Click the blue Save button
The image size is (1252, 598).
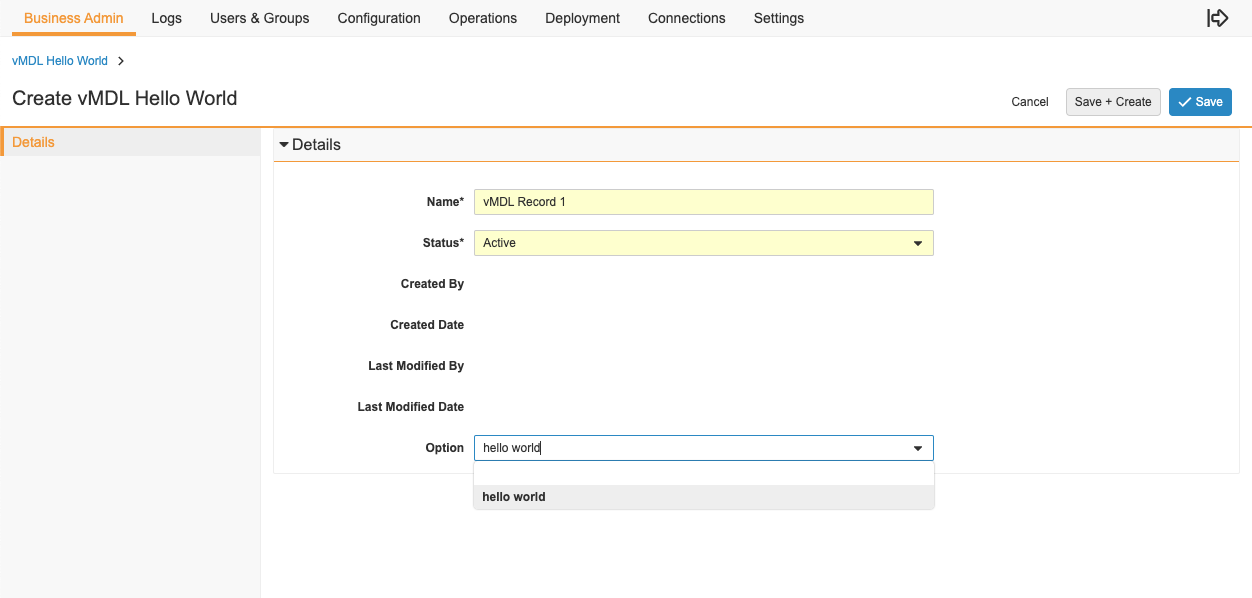1200,102
